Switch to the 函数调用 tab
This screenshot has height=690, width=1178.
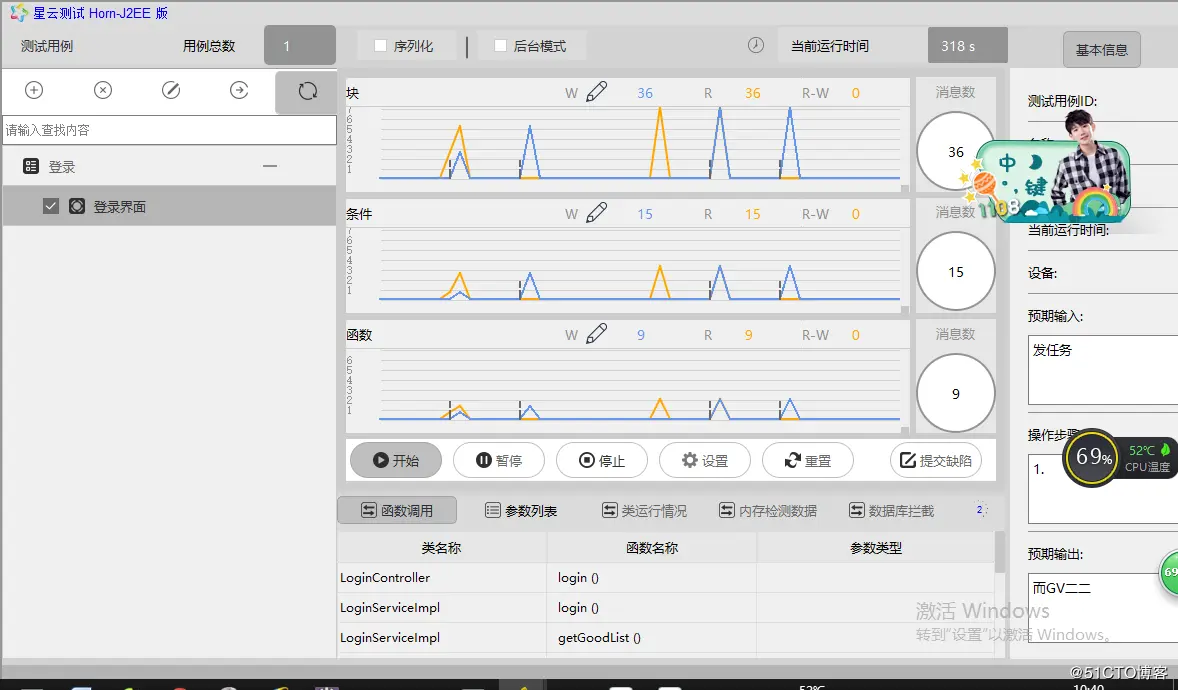tap(397, 510)
